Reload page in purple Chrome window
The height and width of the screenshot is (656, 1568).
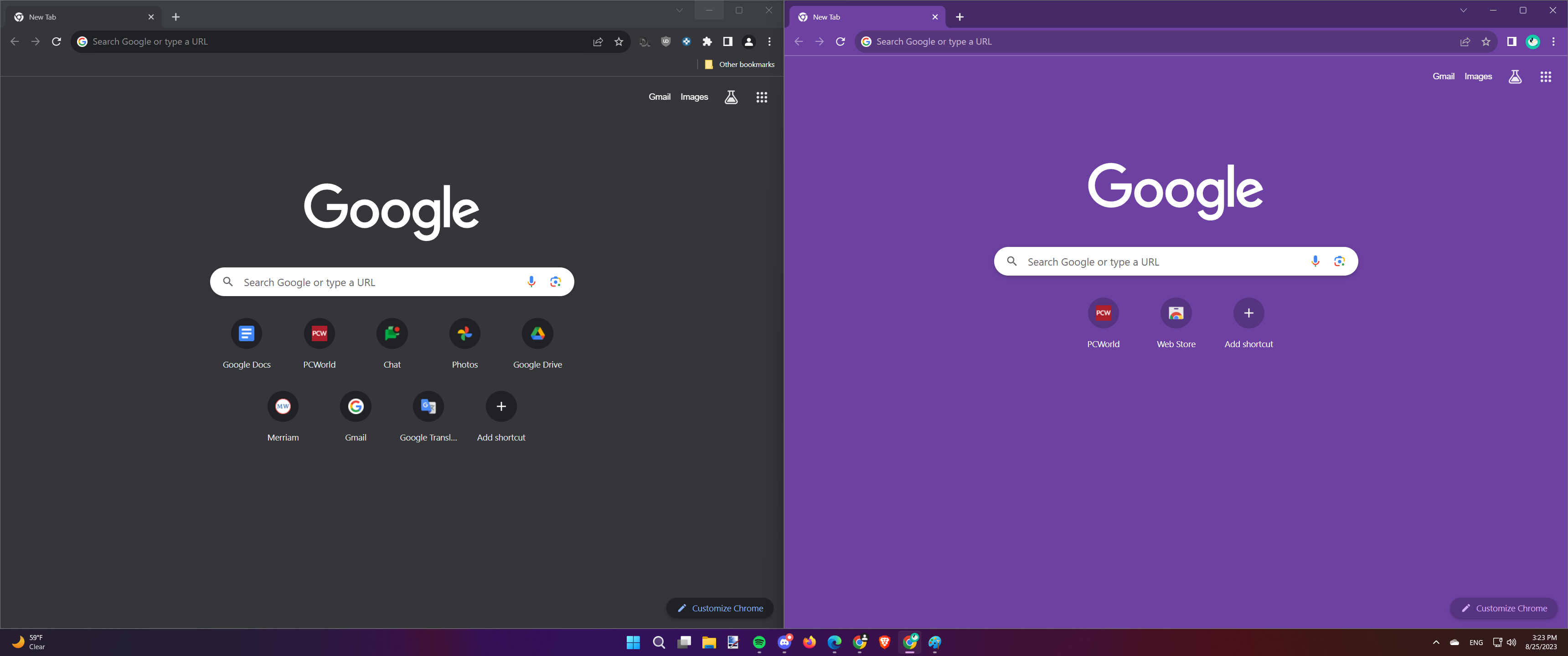tap(840, 41)
